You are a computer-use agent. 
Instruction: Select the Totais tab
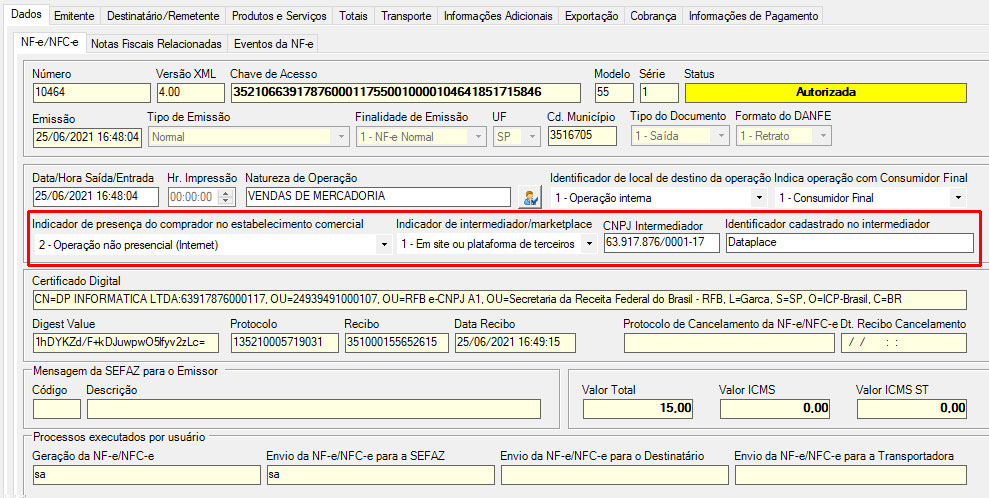tap(353, 16)
